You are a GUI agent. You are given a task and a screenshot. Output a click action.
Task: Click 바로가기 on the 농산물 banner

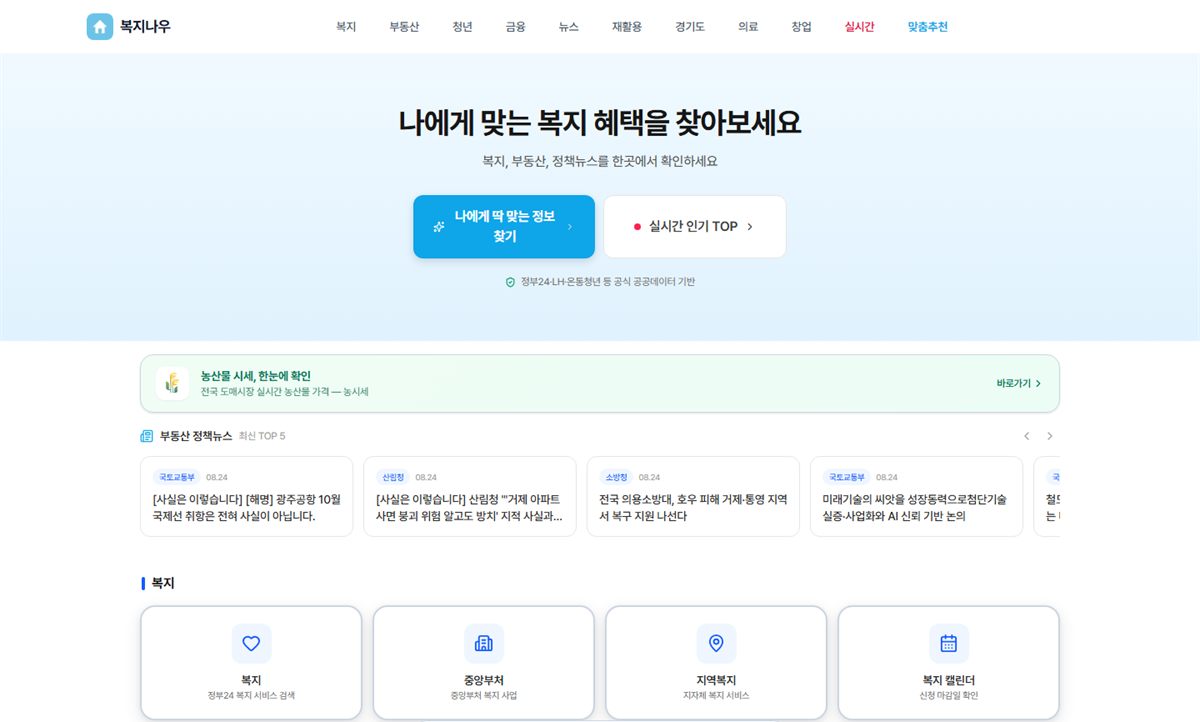pyautogui.click(x=1019, y=383)
